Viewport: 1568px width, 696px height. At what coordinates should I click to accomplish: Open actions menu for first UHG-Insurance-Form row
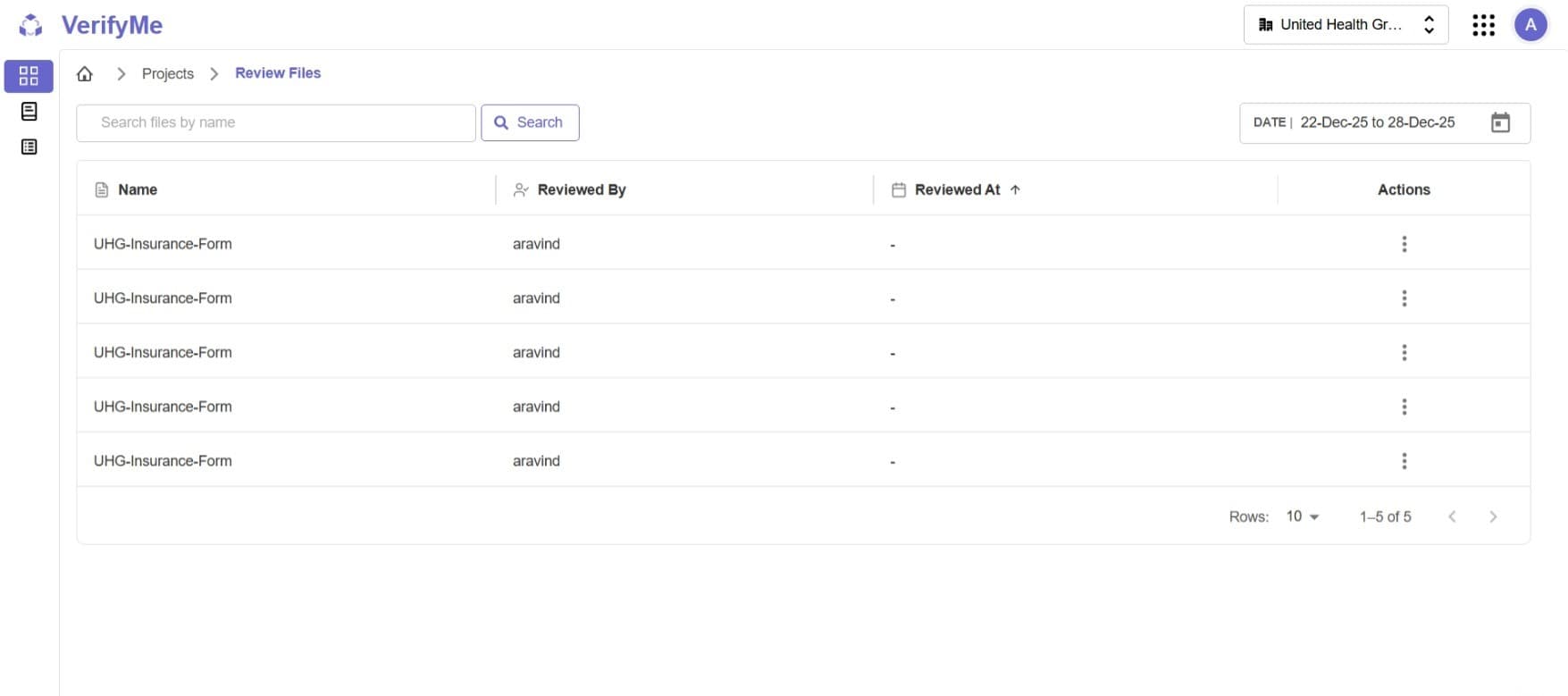click(x=1404, y=244)
